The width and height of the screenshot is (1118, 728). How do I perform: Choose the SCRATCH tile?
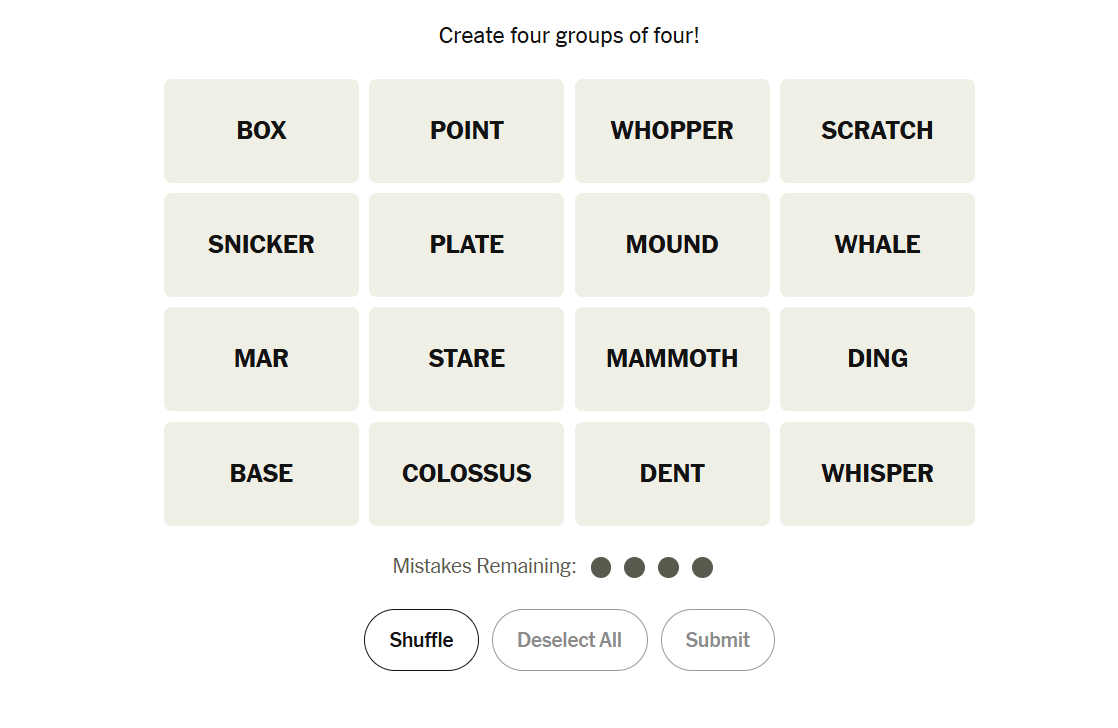coord(877,131)
